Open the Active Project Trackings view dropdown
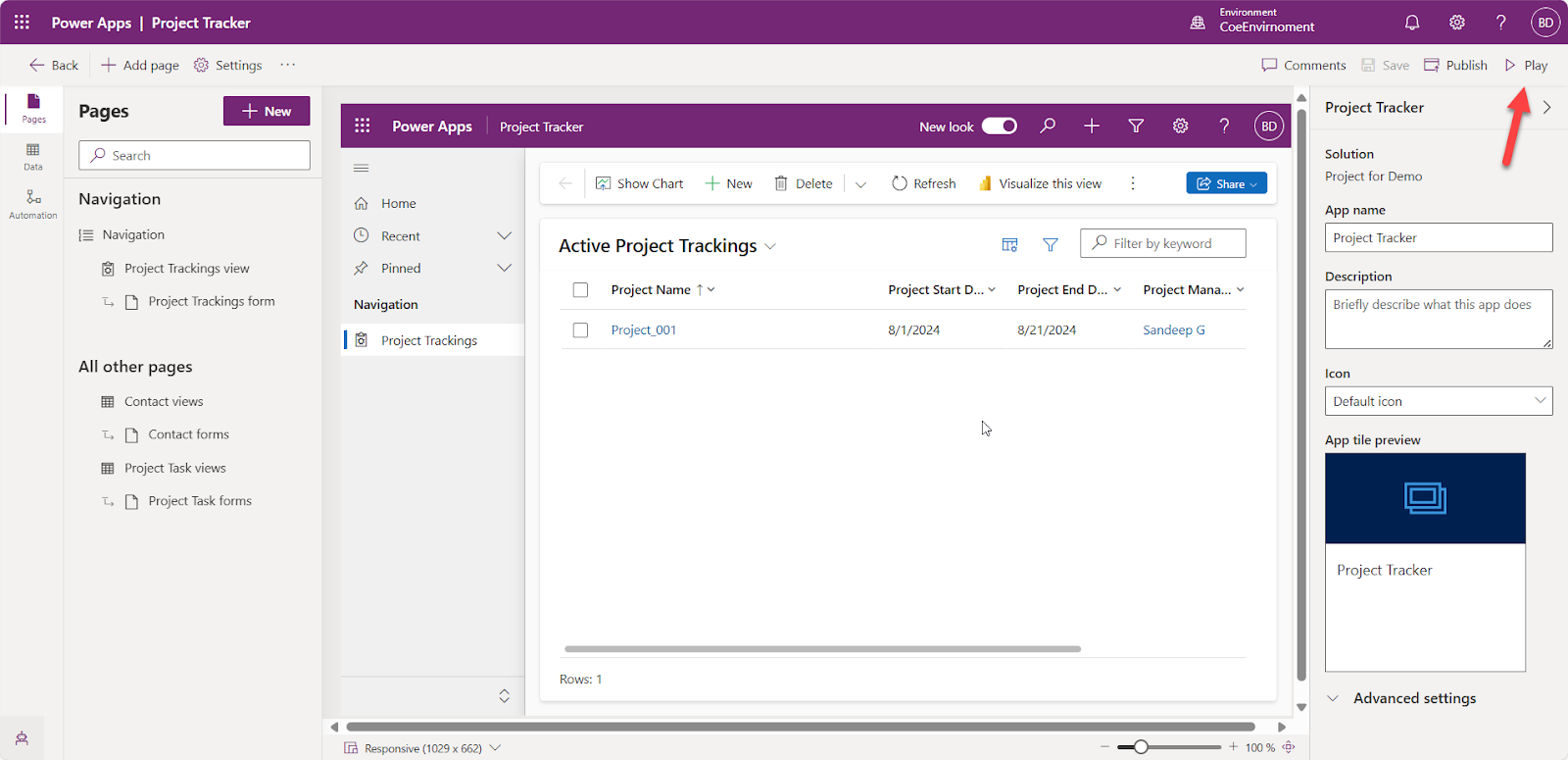This screenshot has height=760, width=1568. [770, 246]
